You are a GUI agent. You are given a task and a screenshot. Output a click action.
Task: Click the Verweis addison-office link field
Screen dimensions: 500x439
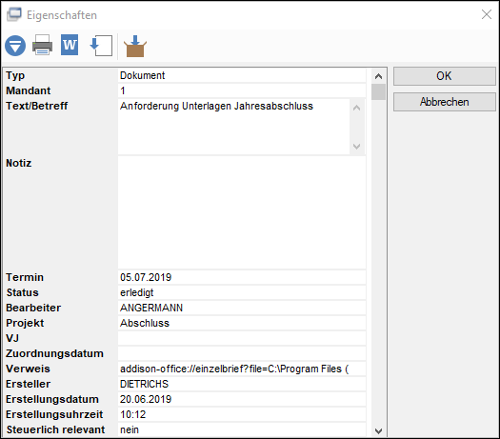242,369
